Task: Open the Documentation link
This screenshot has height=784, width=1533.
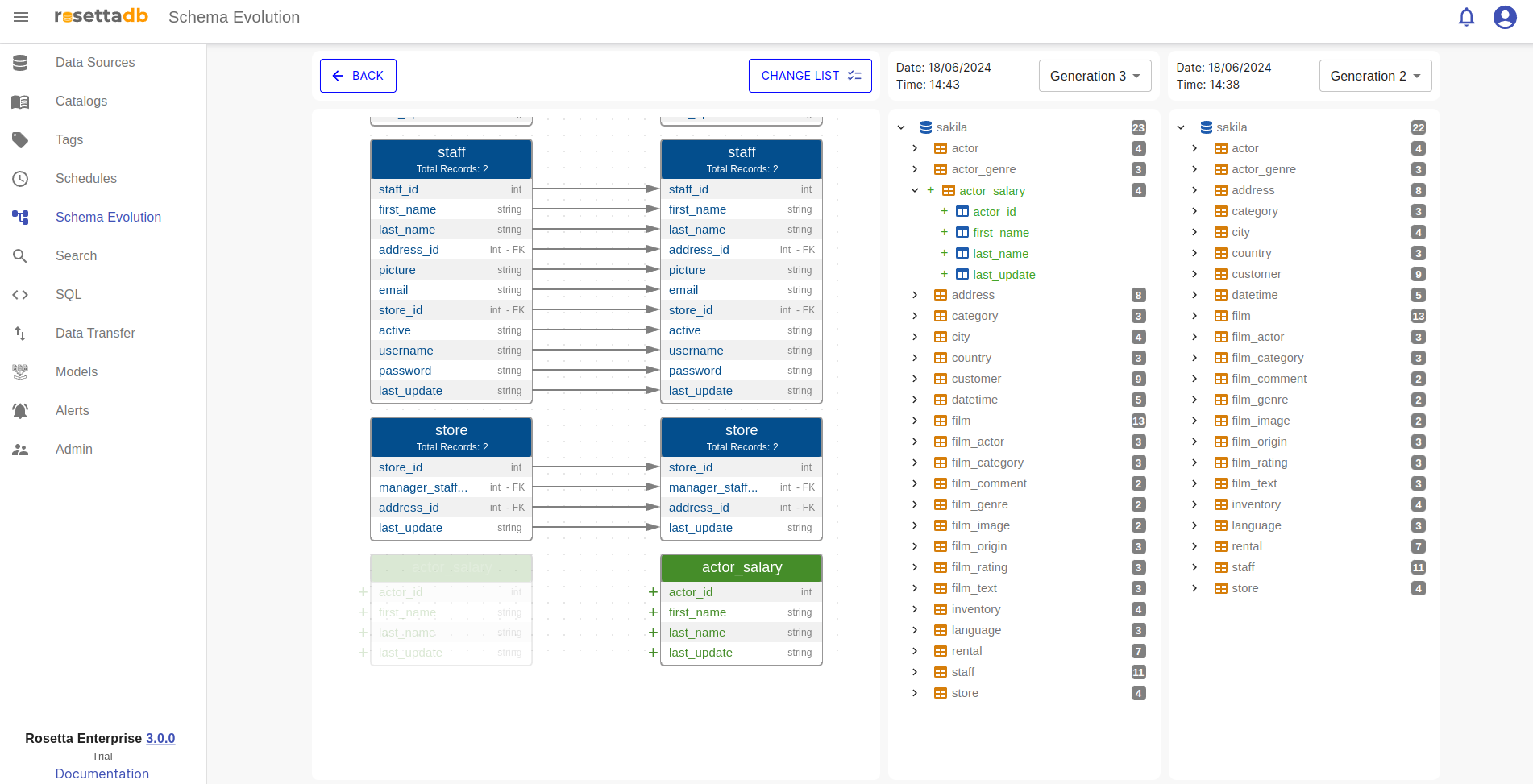Action: 102,774
